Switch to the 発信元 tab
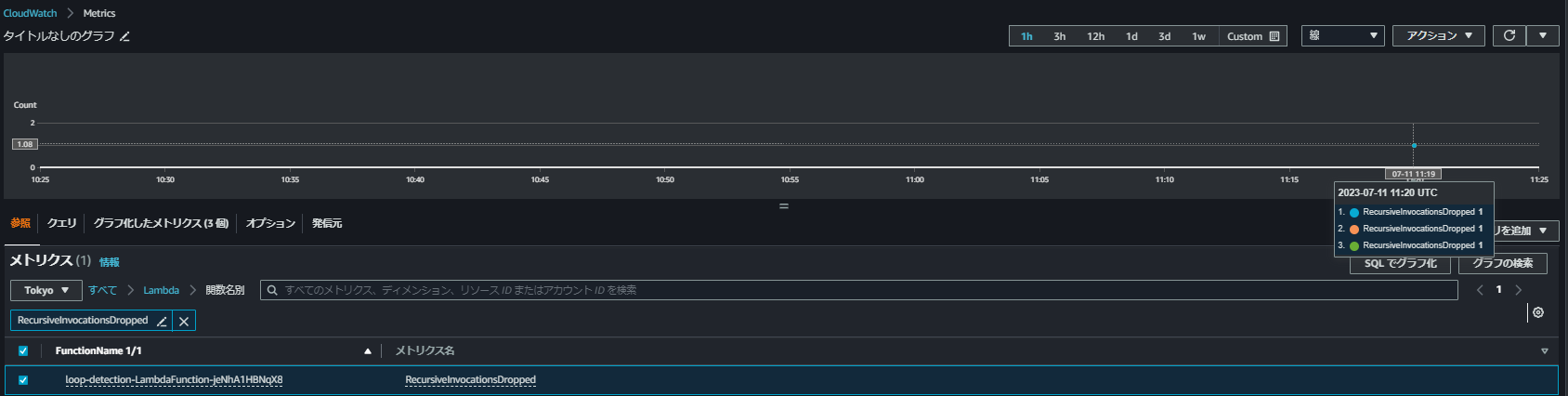 pos(327,223)
